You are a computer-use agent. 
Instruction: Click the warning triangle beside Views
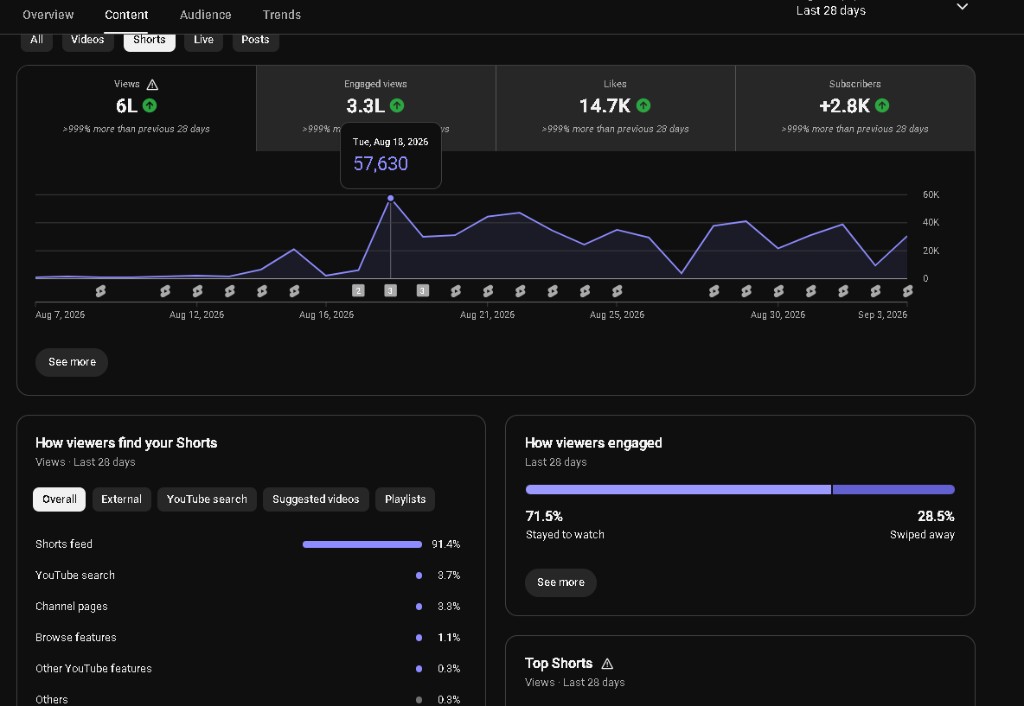coord(152,84)
